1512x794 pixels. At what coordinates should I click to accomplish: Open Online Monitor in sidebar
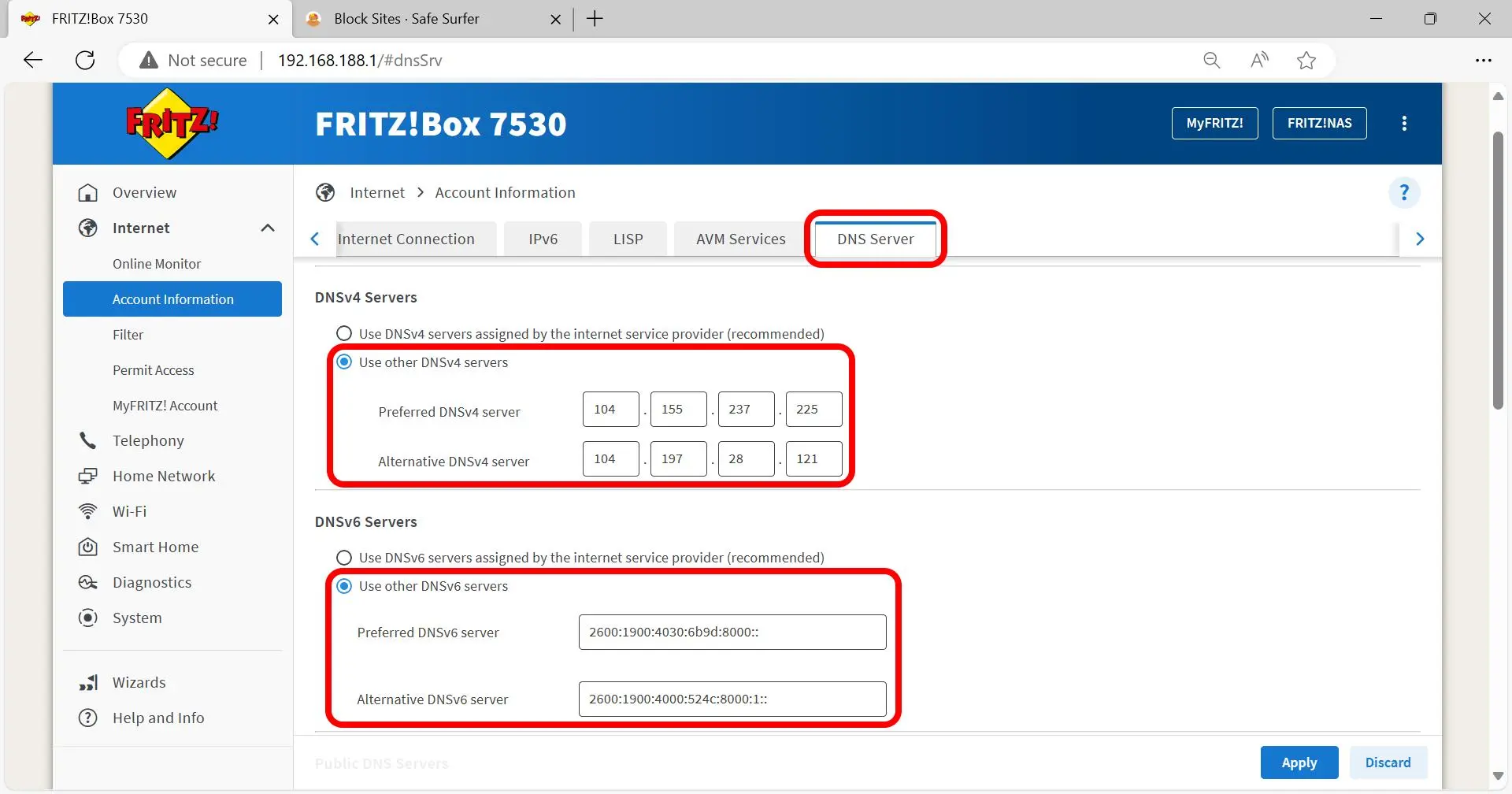157,264
